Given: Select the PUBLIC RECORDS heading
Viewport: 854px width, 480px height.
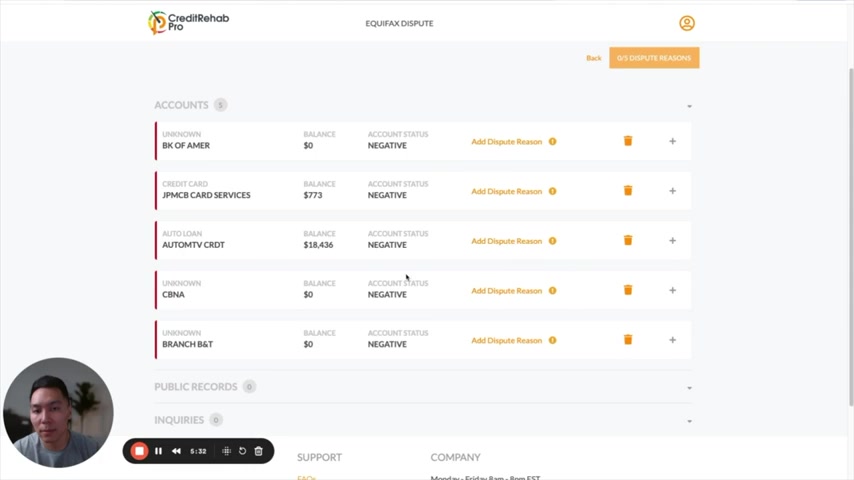Looking at the screenshot, I should (196, 387).
